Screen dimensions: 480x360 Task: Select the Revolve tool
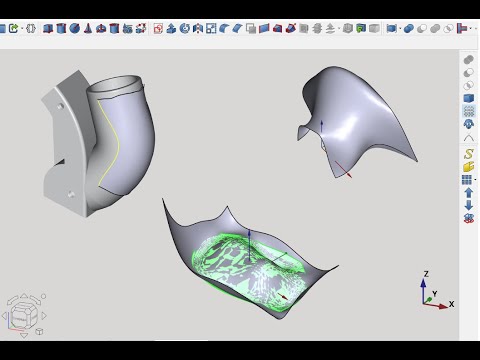pyautogui.click(x=185, y=28)
